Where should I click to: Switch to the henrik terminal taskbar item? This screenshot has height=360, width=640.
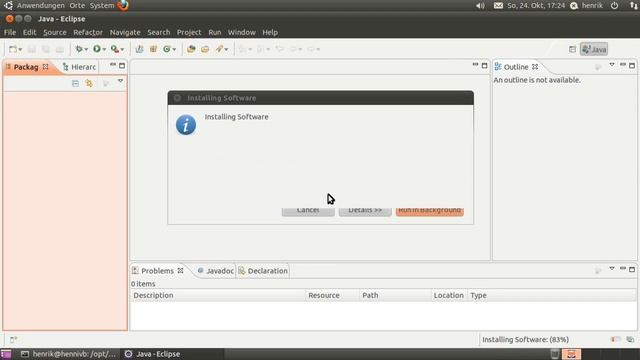(x=69, y=354)
